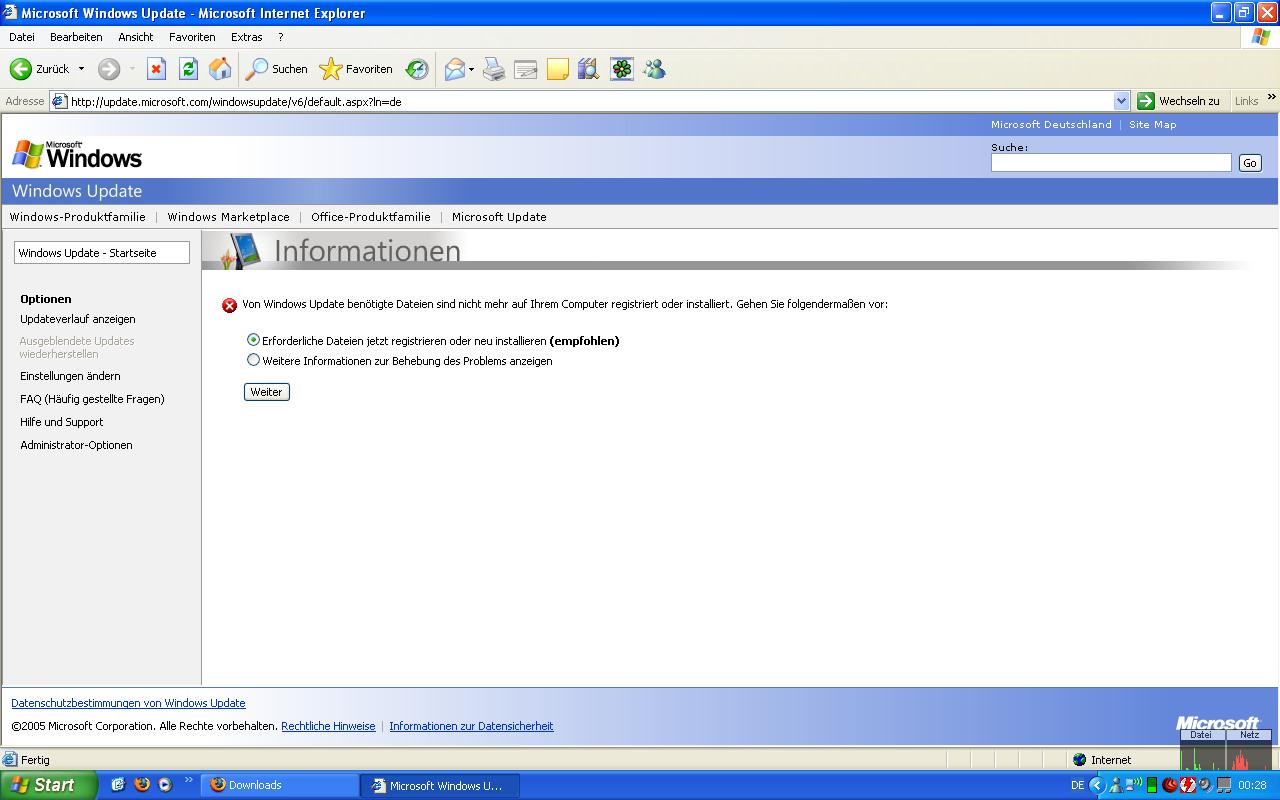Click the edit page toolbar icon
The image size is (1280, 800).
(526, 69)
